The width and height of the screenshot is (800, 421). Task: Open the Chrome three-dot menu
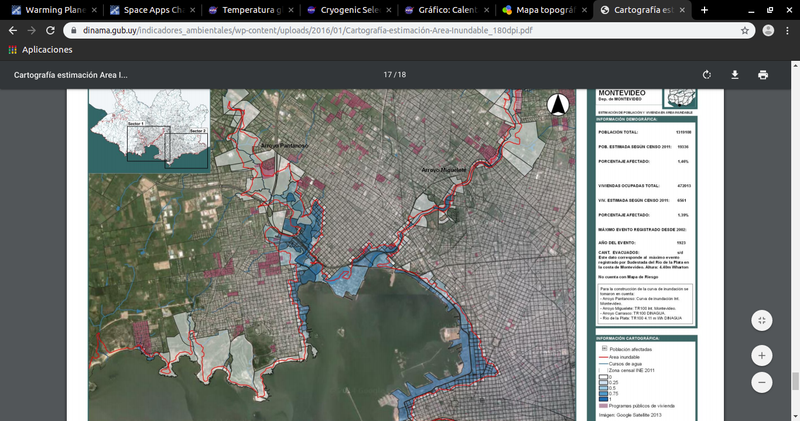coord(789,31)
